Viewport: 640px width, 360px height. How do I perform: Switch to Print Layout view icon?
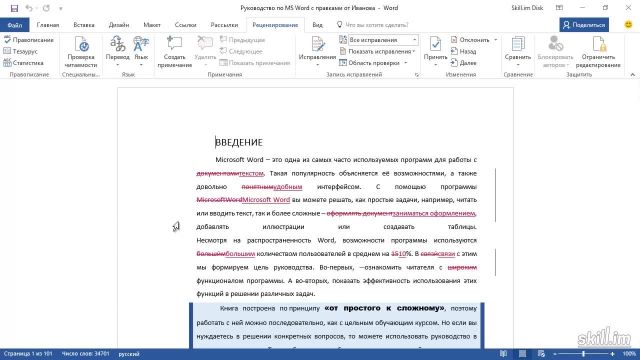click(x=522, y=354)
